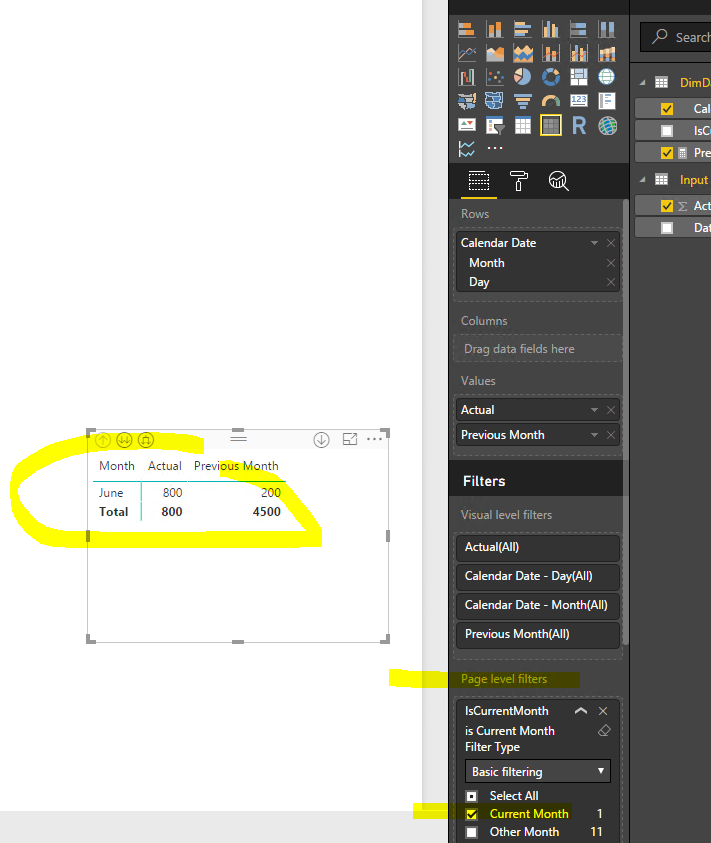711x843 pixels.
Task: Select the Ribbon chart visual
Action: pos(607,53)
